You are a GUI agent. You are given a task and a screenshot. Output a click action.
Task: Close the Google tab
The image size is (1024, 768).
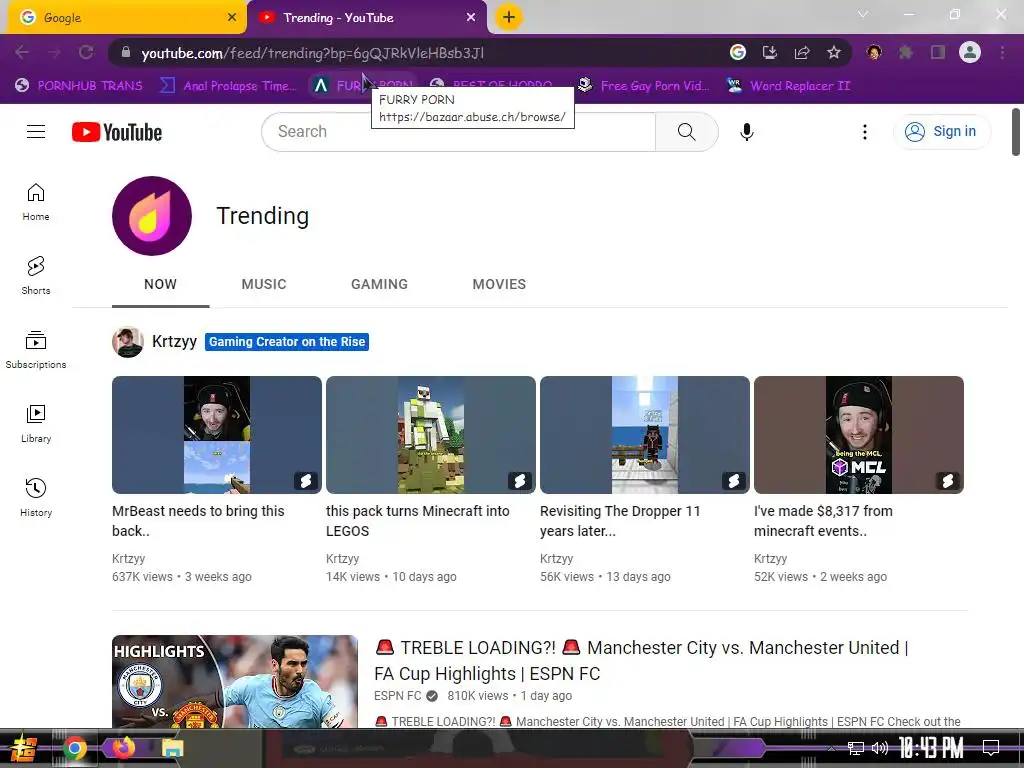click(x=232, y=18)
